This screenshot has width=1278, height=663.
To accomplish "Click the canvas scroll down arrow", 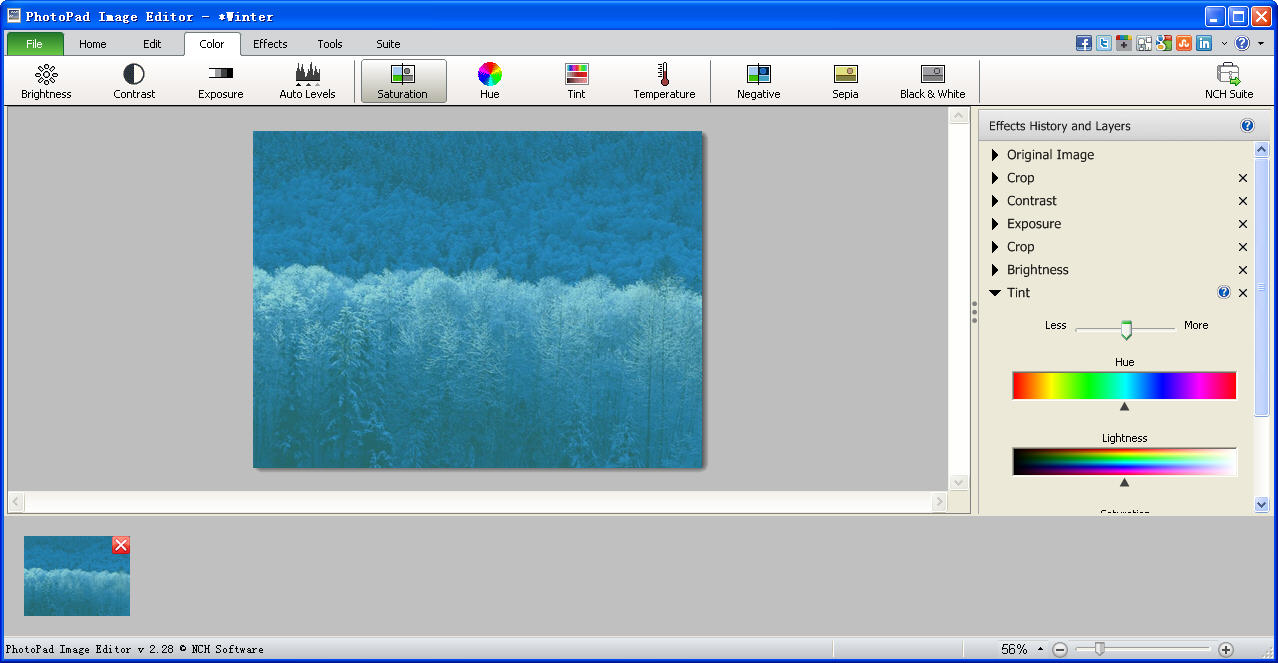I will tap(959, 482).
